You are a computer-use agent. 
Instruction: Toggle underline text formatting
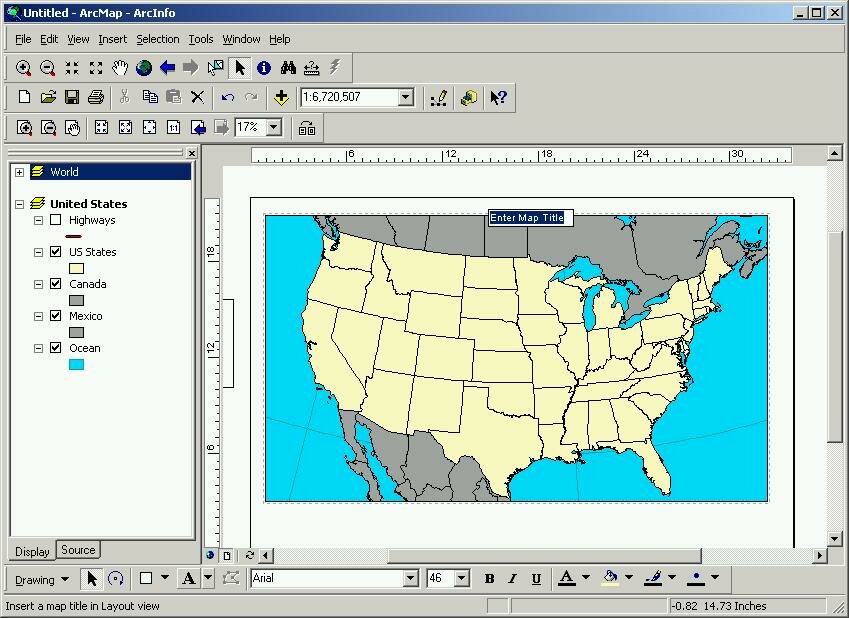coord(536,578)
